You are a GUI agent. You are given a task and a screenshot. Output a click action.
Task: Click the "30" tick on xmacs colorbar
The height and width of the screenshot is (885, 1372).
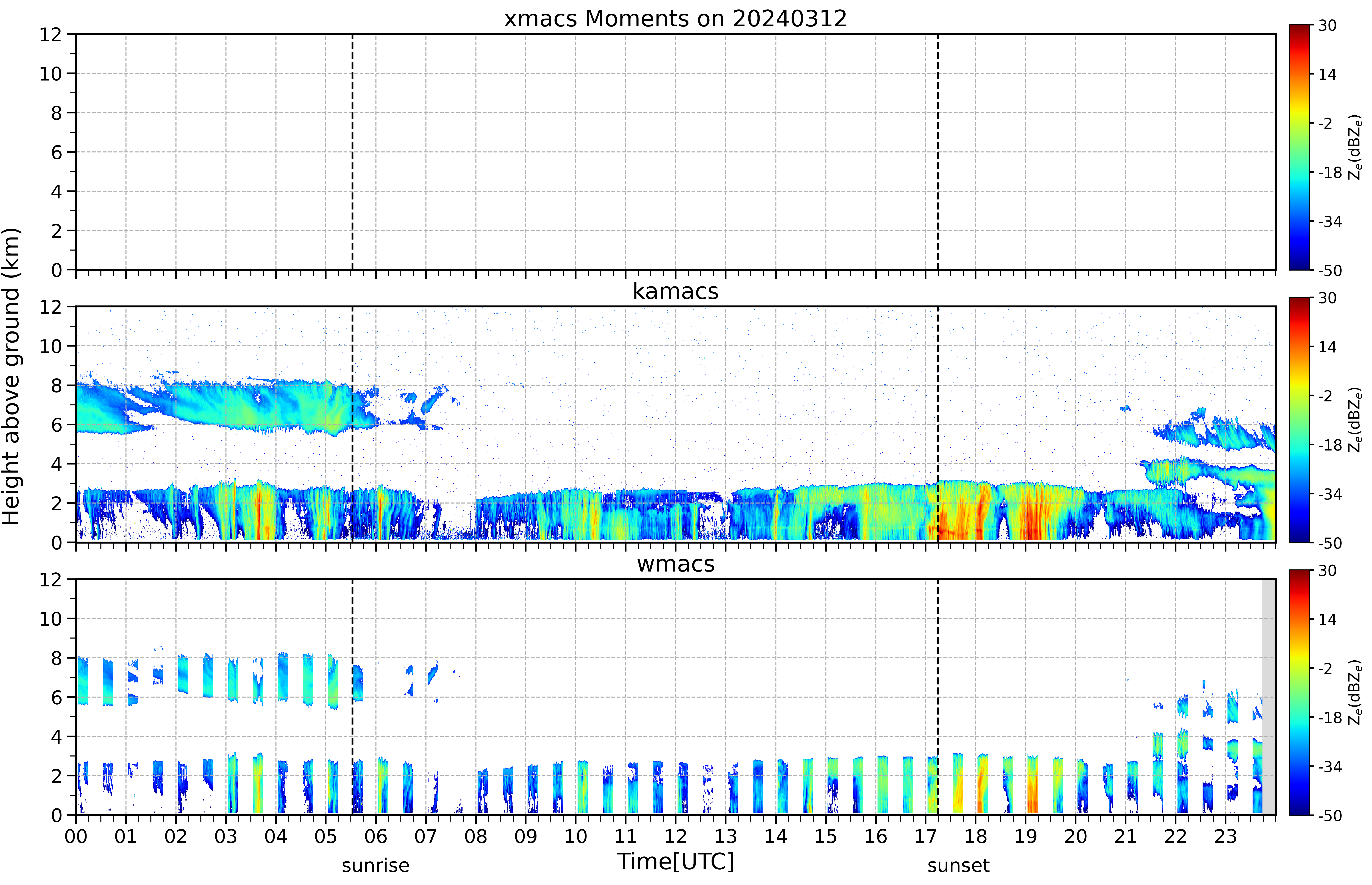(x=1327, y=25)
